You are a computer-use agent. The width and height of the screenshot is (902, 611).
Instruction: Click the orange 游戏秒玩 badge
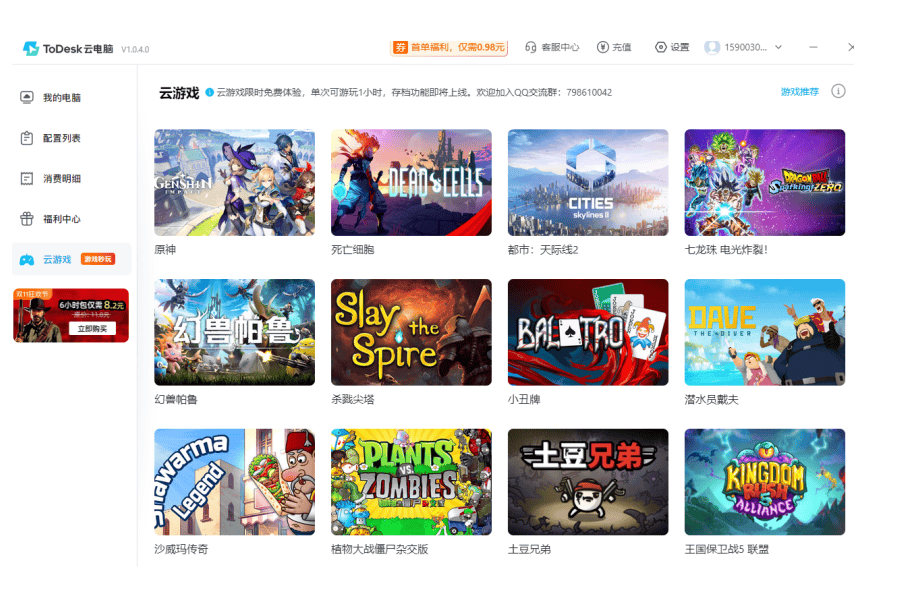[98, 259]
